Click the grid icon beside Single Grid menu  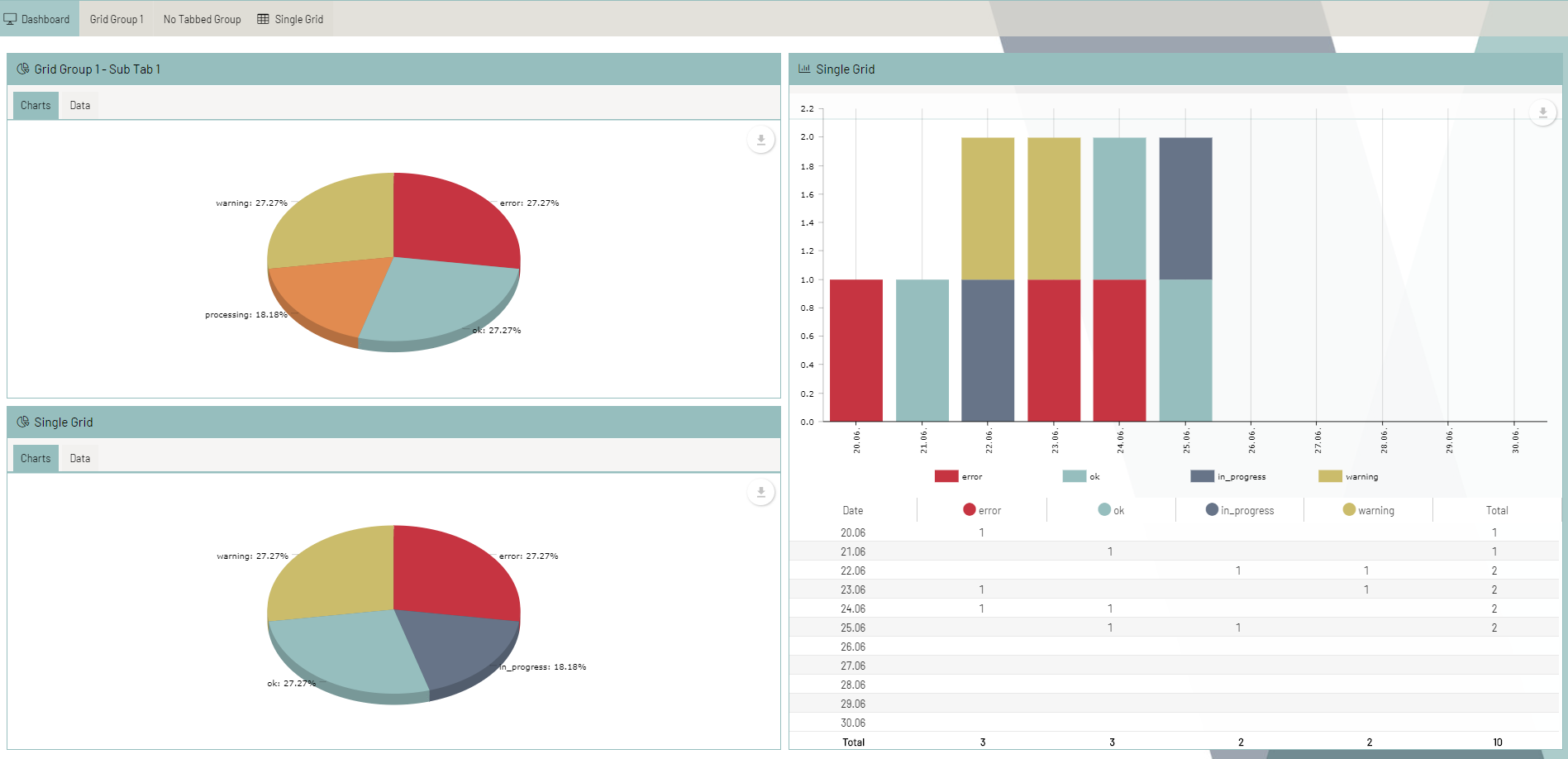click(x=262, y=18)
